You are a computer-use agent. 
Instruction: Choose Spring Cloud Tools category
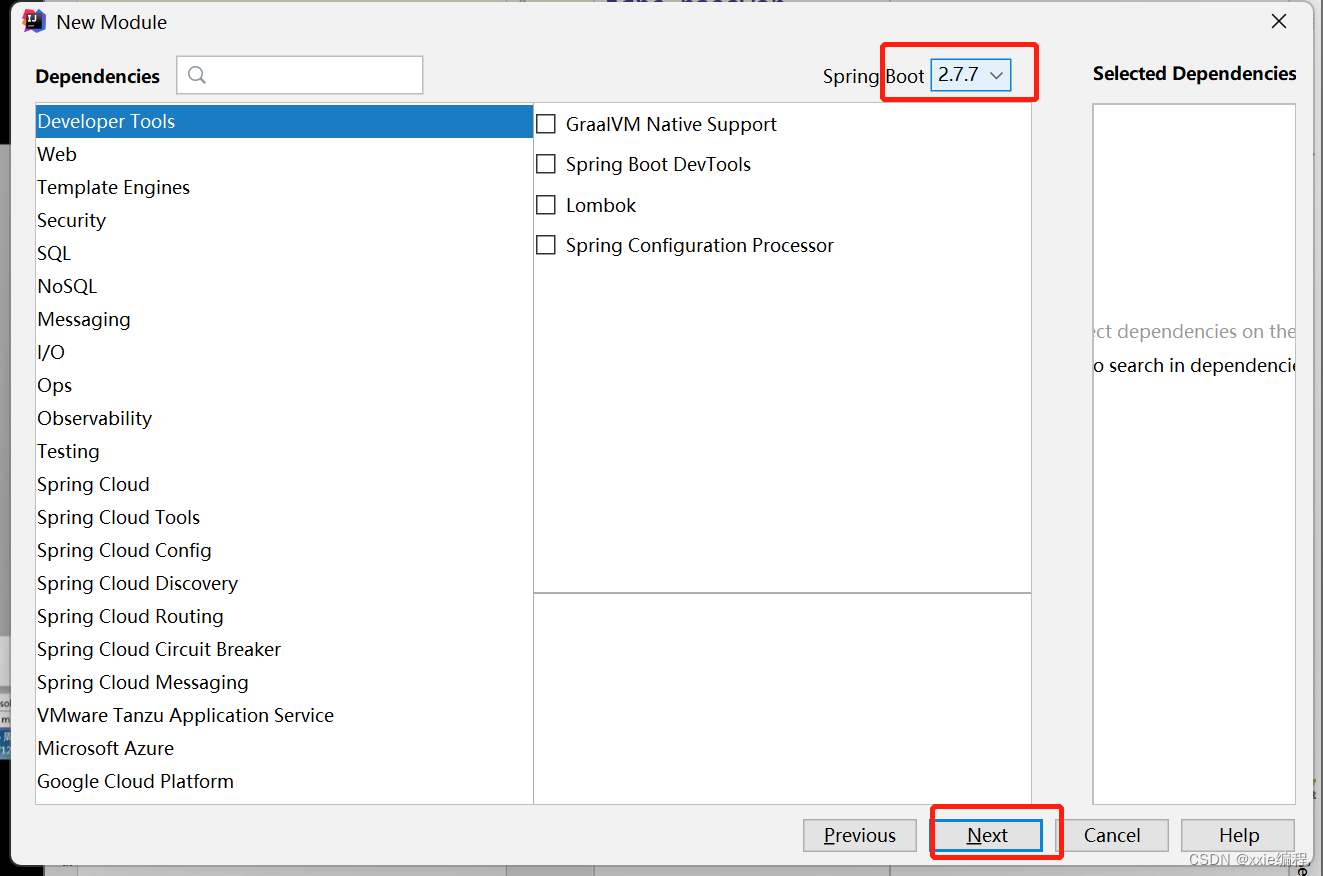tap(284, 517)
